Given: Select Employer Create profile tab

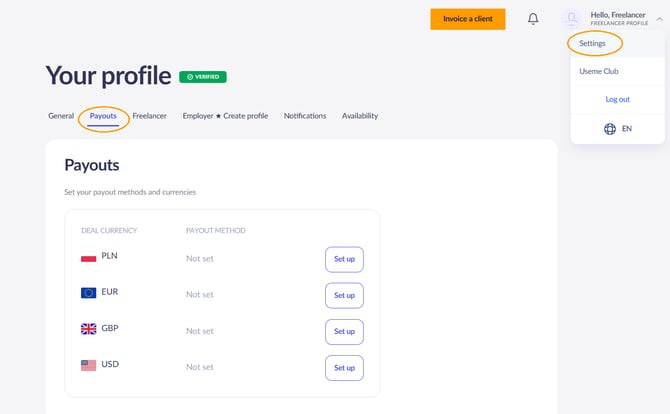Looking at the screenshot, I should click(x=225, y=116).
